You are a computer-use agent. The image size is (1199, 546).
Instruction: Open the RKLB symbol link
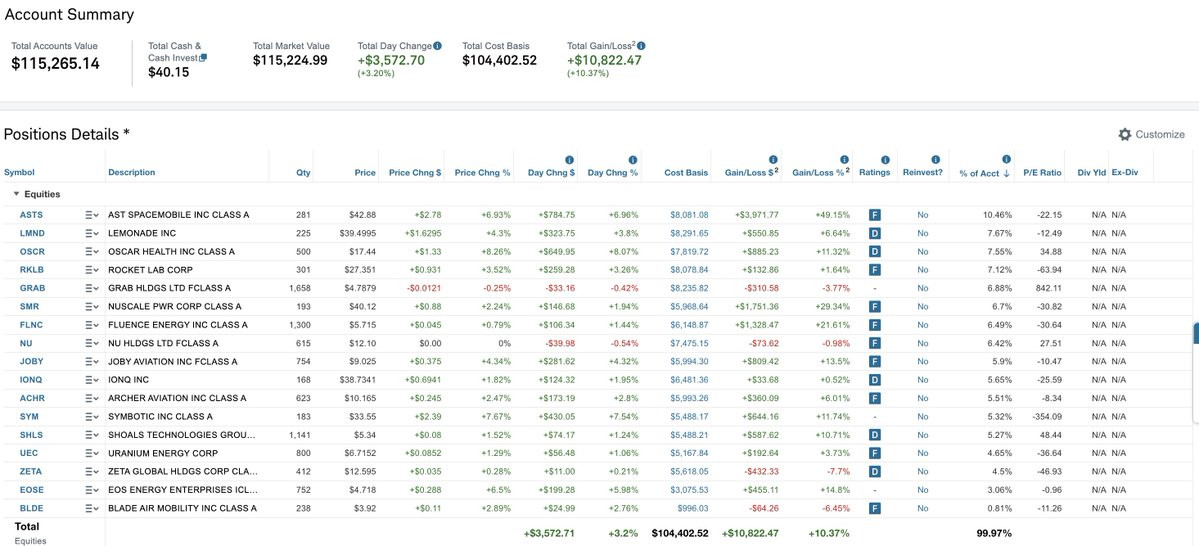(x=31, y=270)
